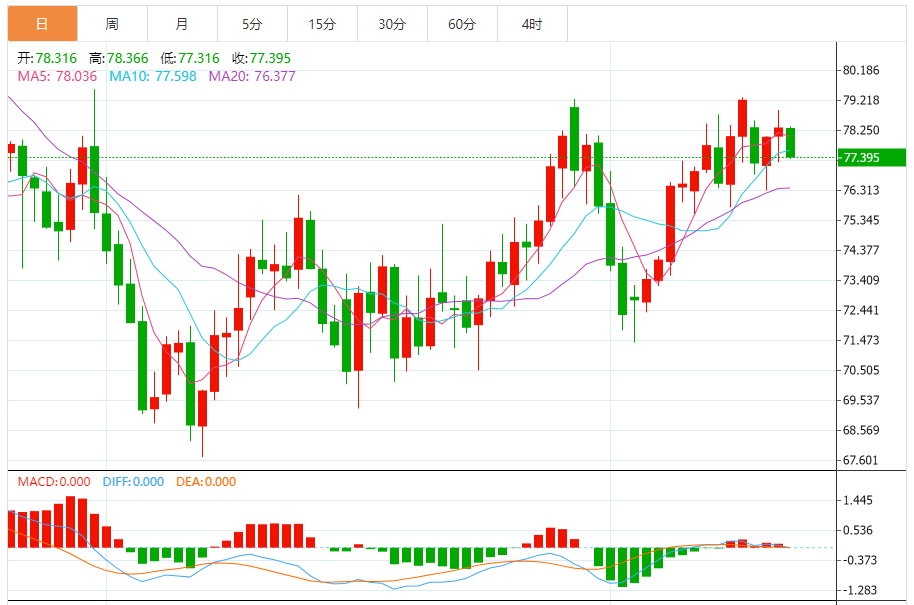Screen dimensions: 914x605
Task: Click the latest green candlestick at far right
Action: point(790,143)
